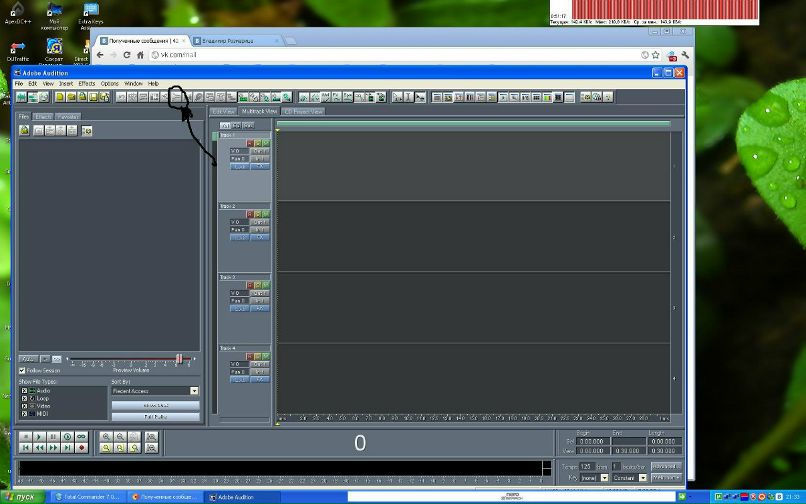Click the Tempo input field showing 125
806x504 pixels.
586,467
